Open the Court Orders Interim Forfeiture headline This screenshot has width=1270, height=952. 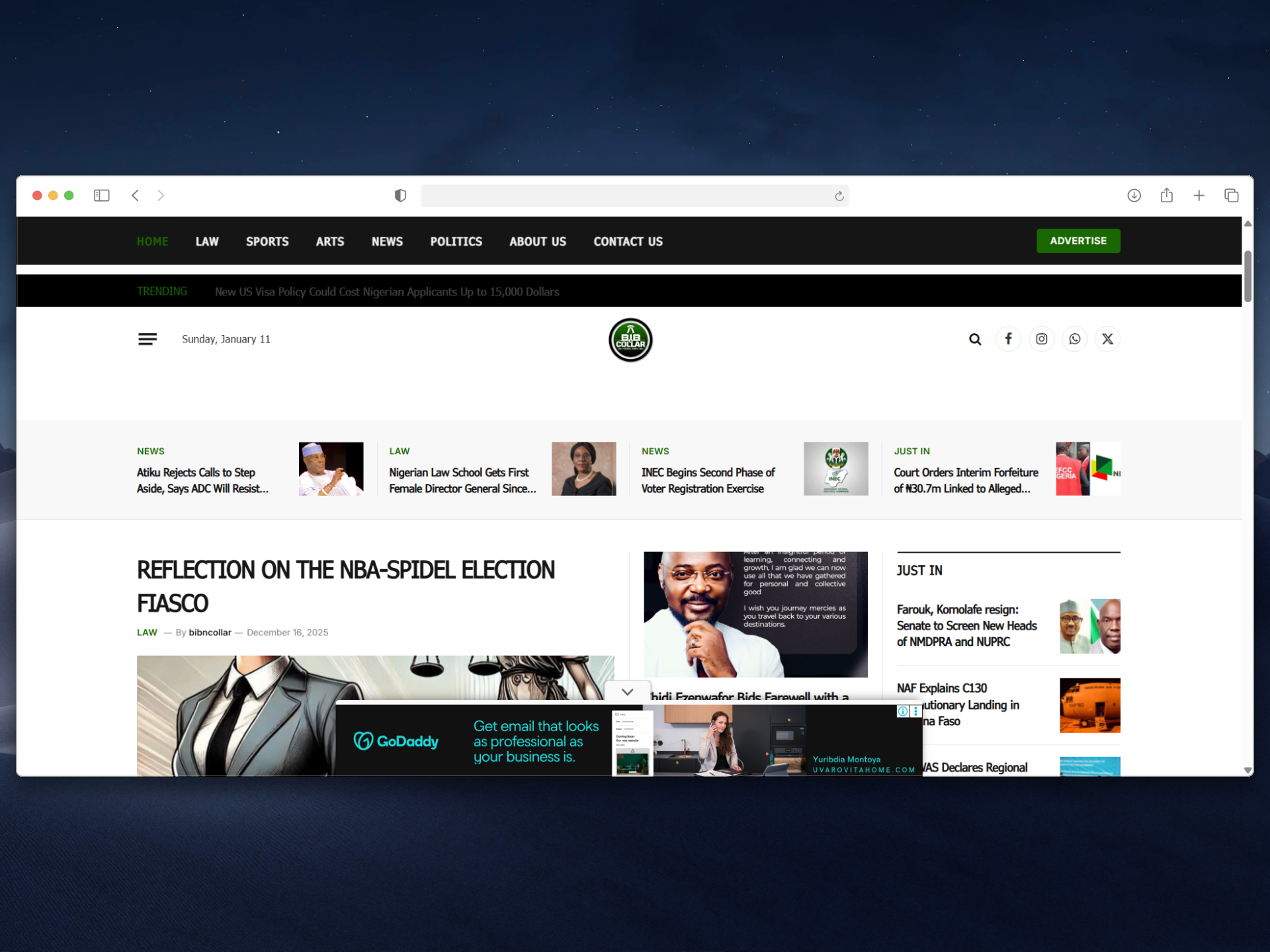(x=966, y=481)
